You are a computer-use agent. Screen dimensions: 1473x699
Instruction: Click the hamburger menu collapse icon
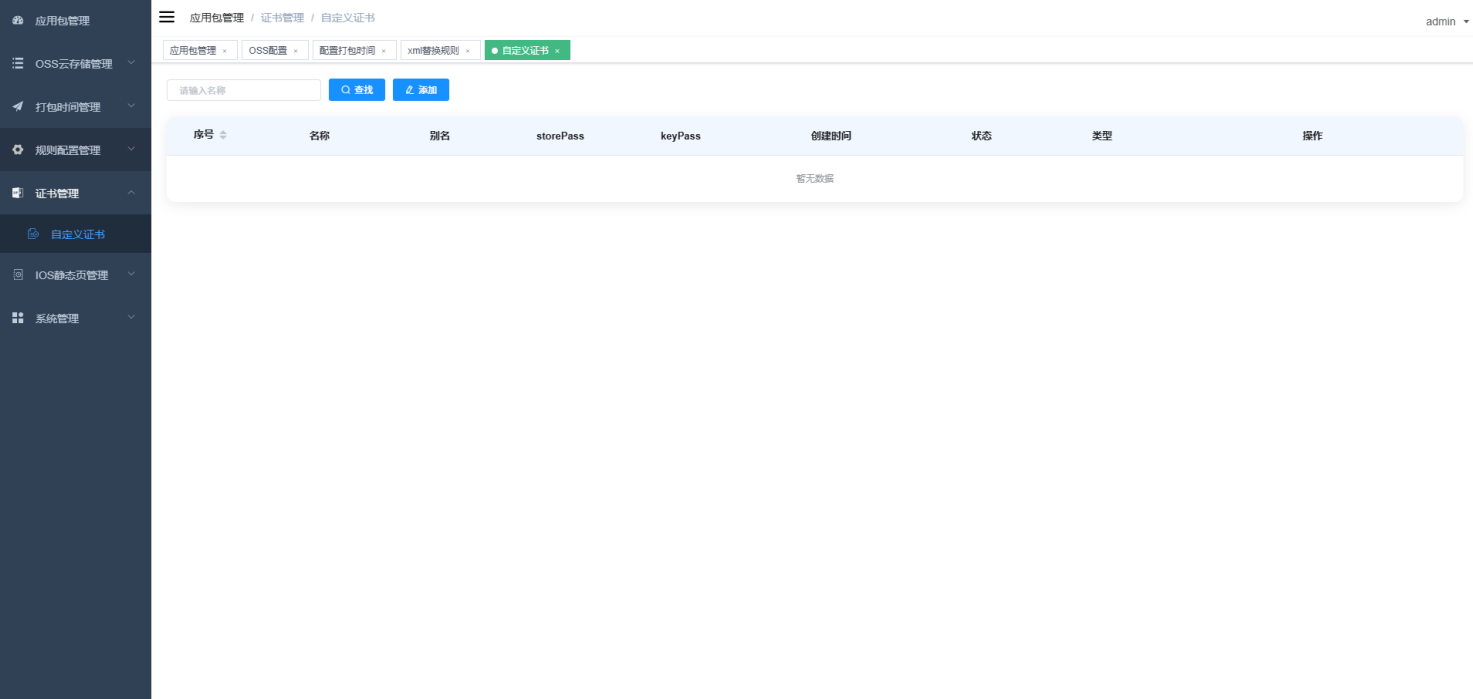tap(167, 17)
